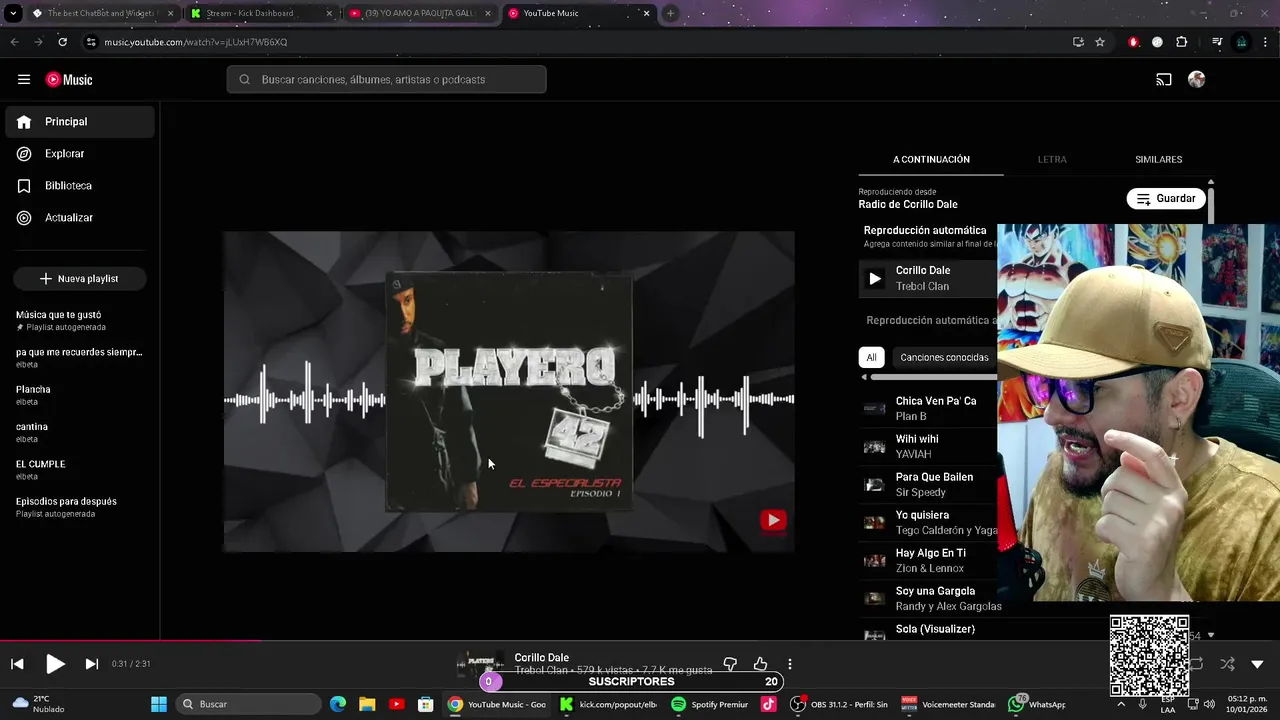Open Chrome extensions puzzle icon
This screenshot has width=1280, height=720.
[1182, 42]
